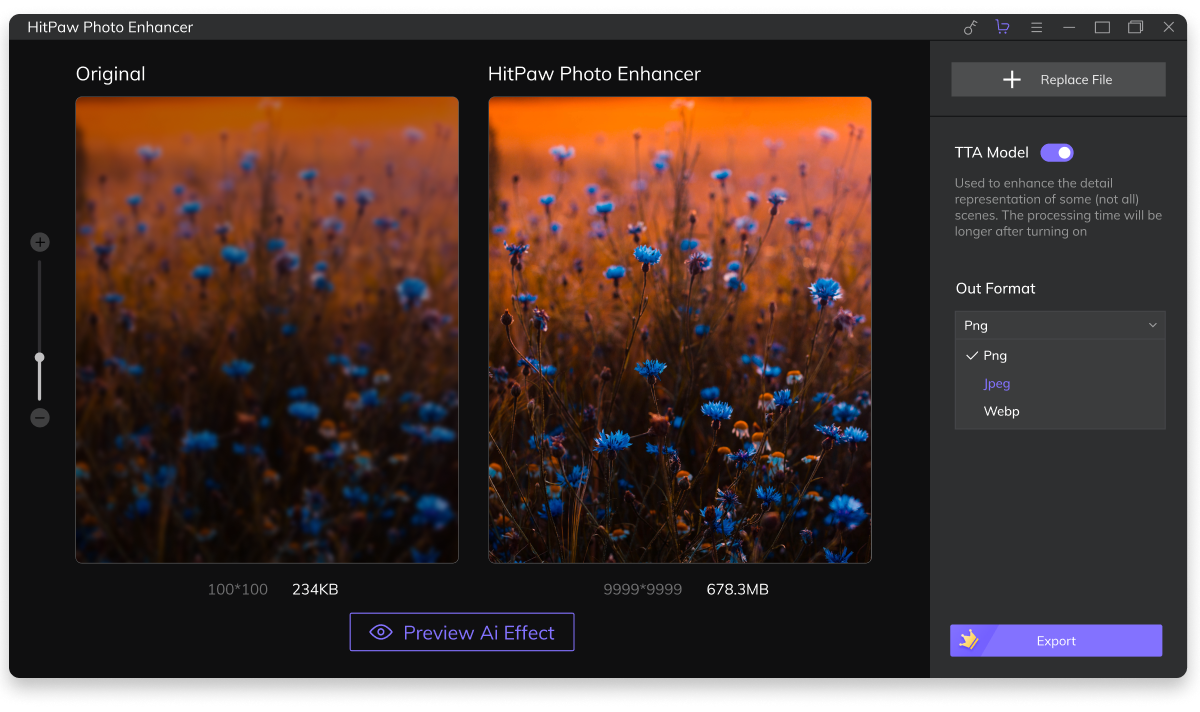Click the zoom in plus icon
Image resolution: width=1200 pixels, height=712 pixels.
(40, 242)
